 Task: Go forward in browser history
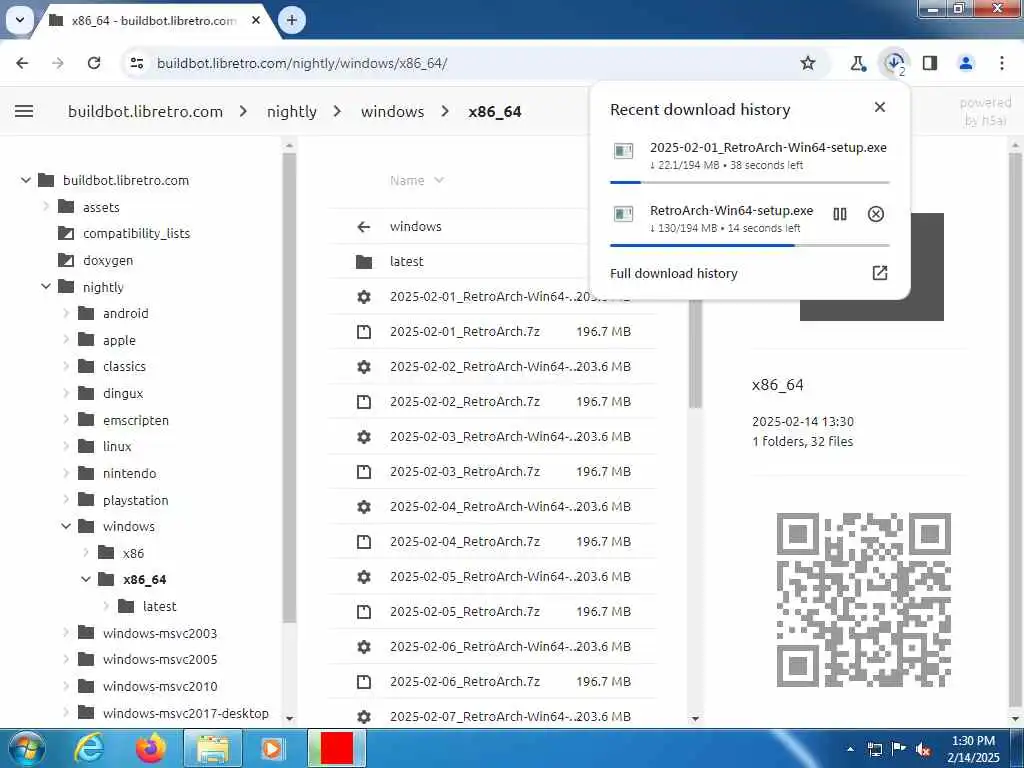(58, 63)
